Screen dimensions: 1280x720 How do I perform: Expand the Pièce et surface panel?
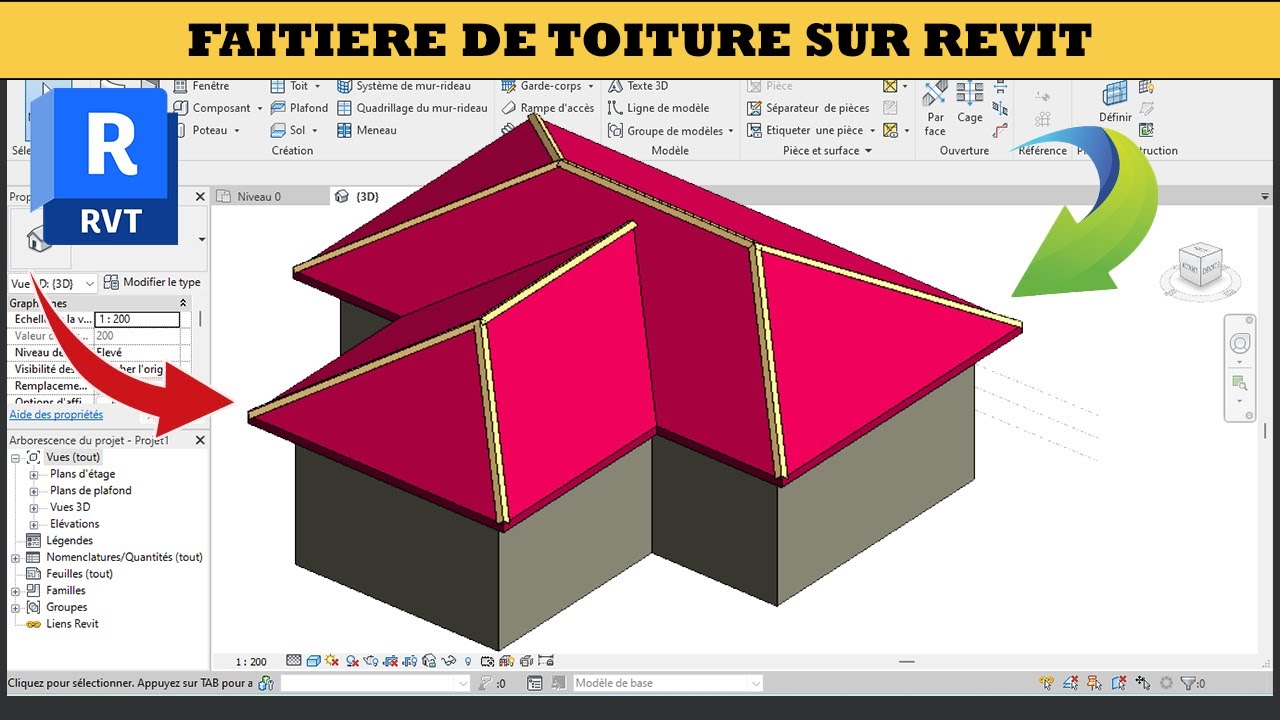(827, 151)
